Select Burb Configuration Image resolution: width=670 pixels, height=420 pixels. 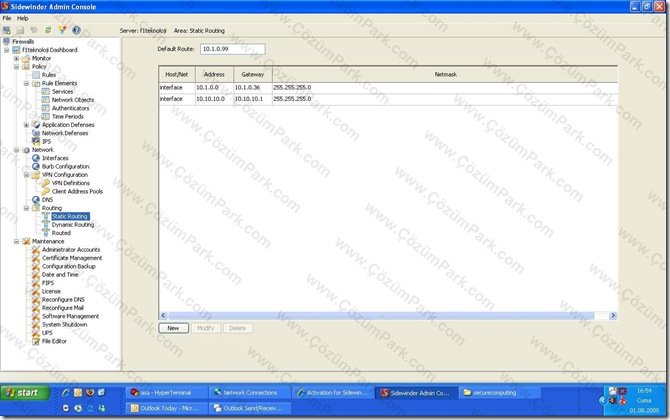(x=65, y=167)
